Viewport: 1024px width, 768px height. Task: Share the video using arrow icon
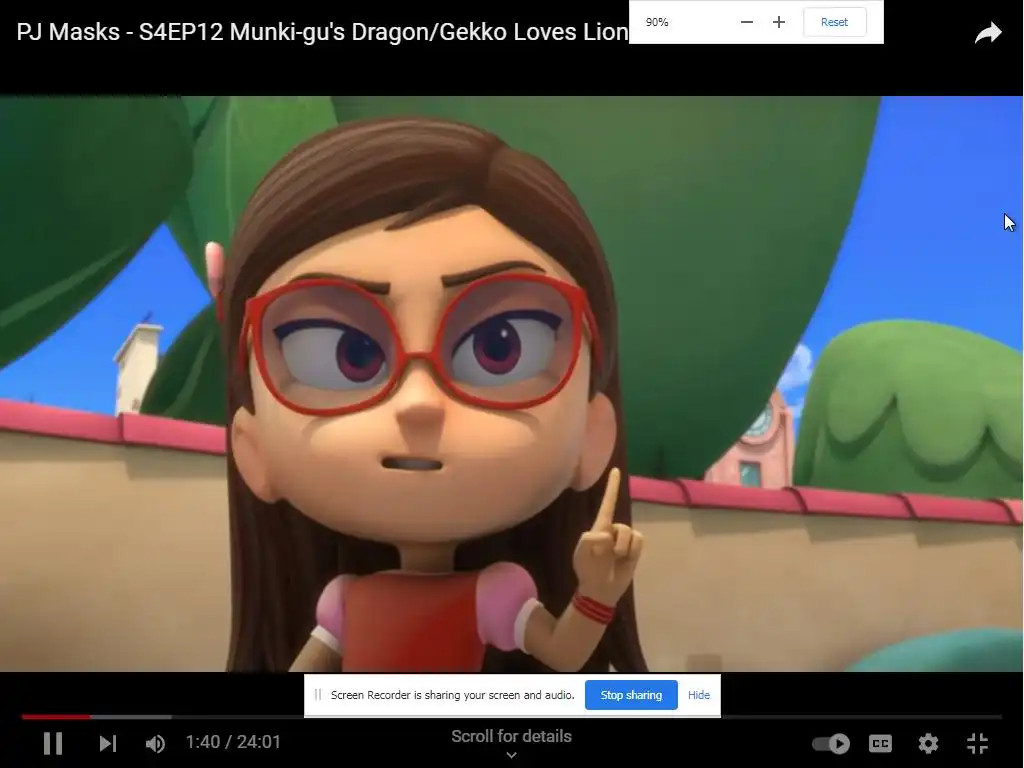(x=988, y=33)
